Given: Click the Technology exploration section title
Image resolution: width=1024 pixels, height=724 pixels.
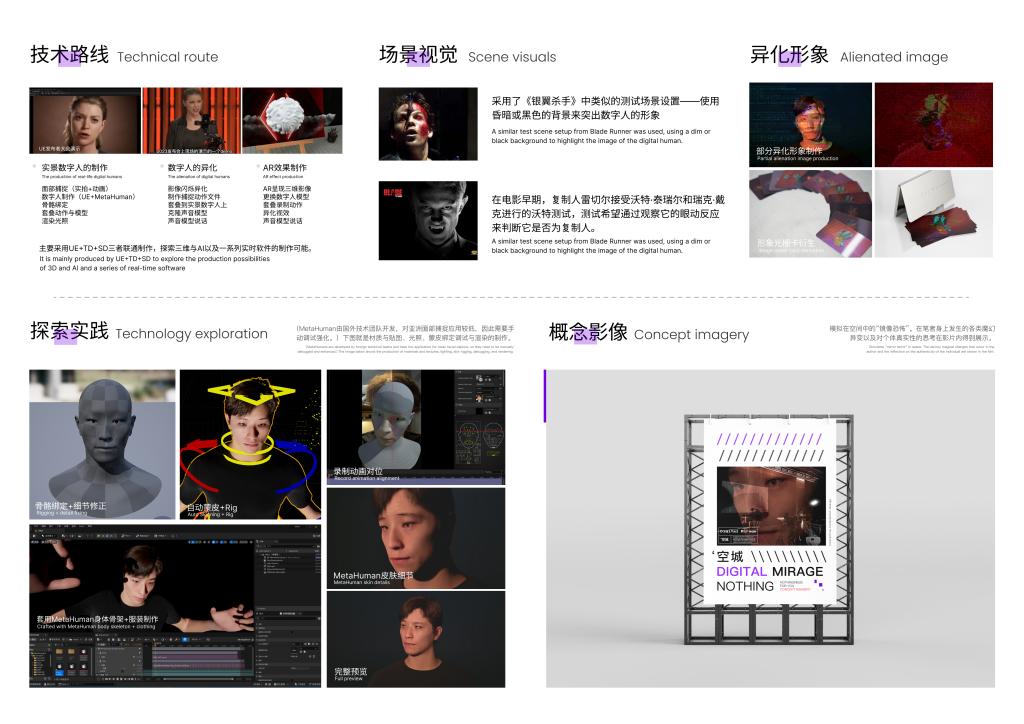Looking at the screenshot, I should (149, 332).
